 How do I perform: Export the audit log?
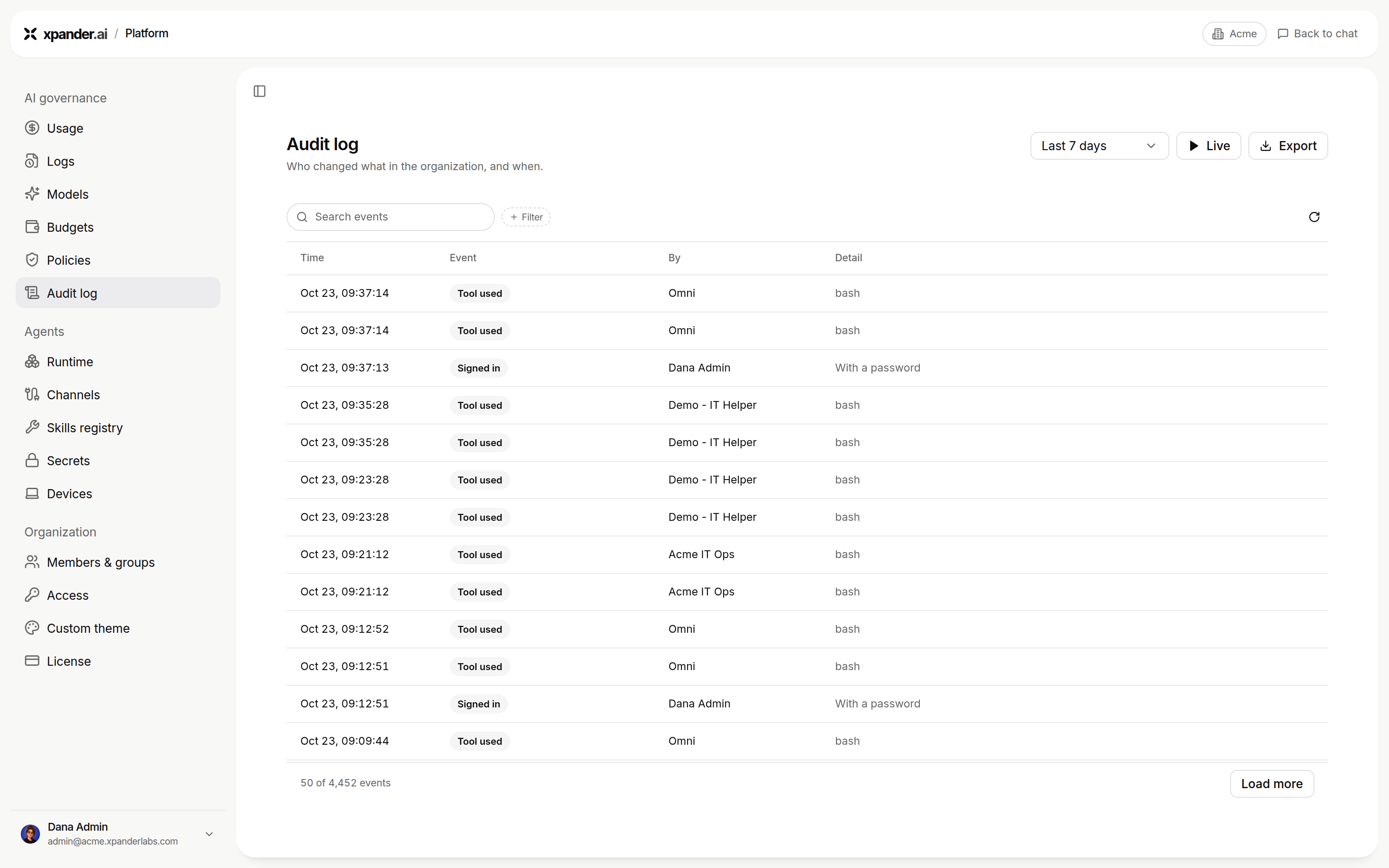click(x=1288, y=146)
